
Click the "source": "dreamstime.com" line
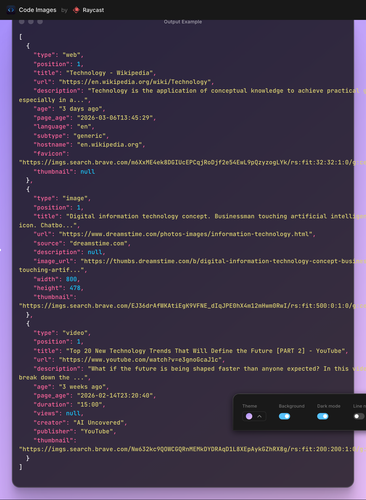(x=82, y=243)
